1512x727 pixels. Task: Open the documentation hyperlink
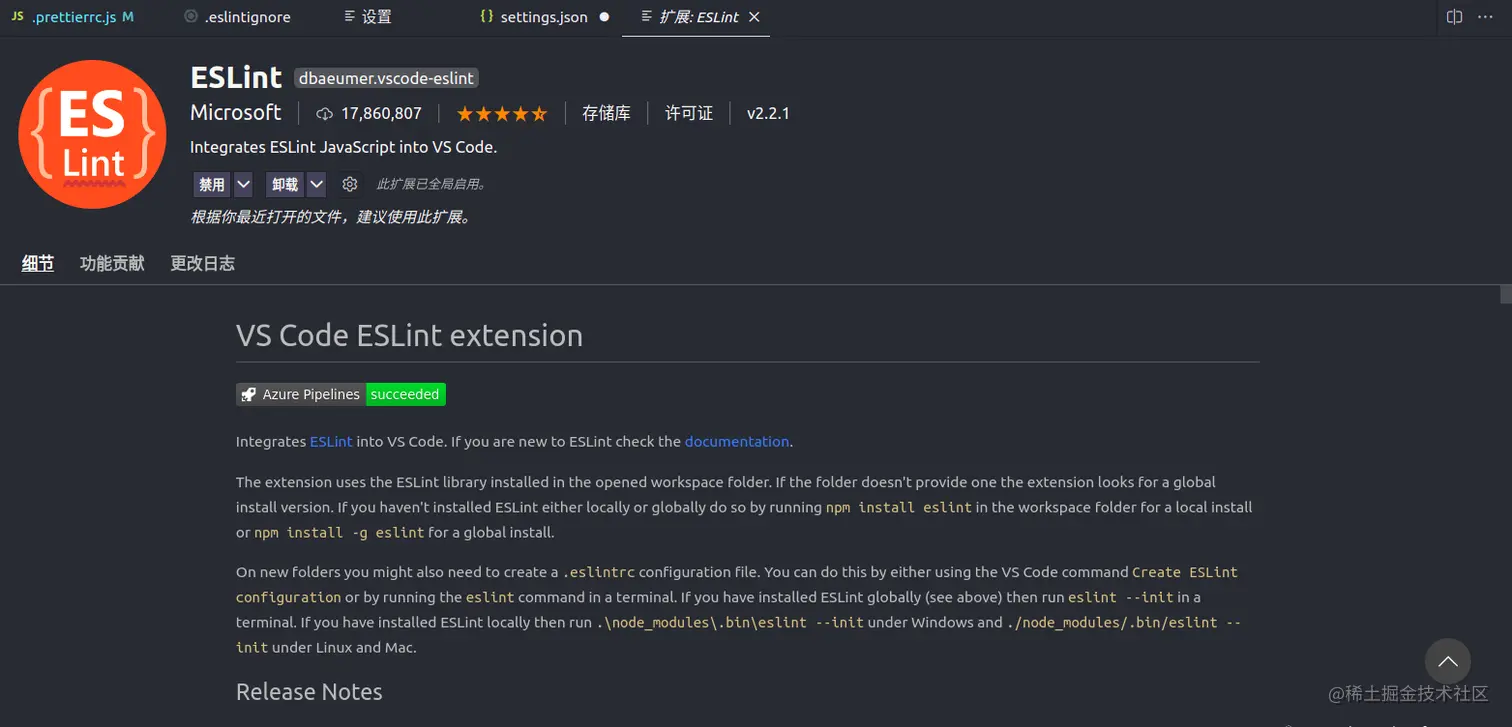(737, 441)
